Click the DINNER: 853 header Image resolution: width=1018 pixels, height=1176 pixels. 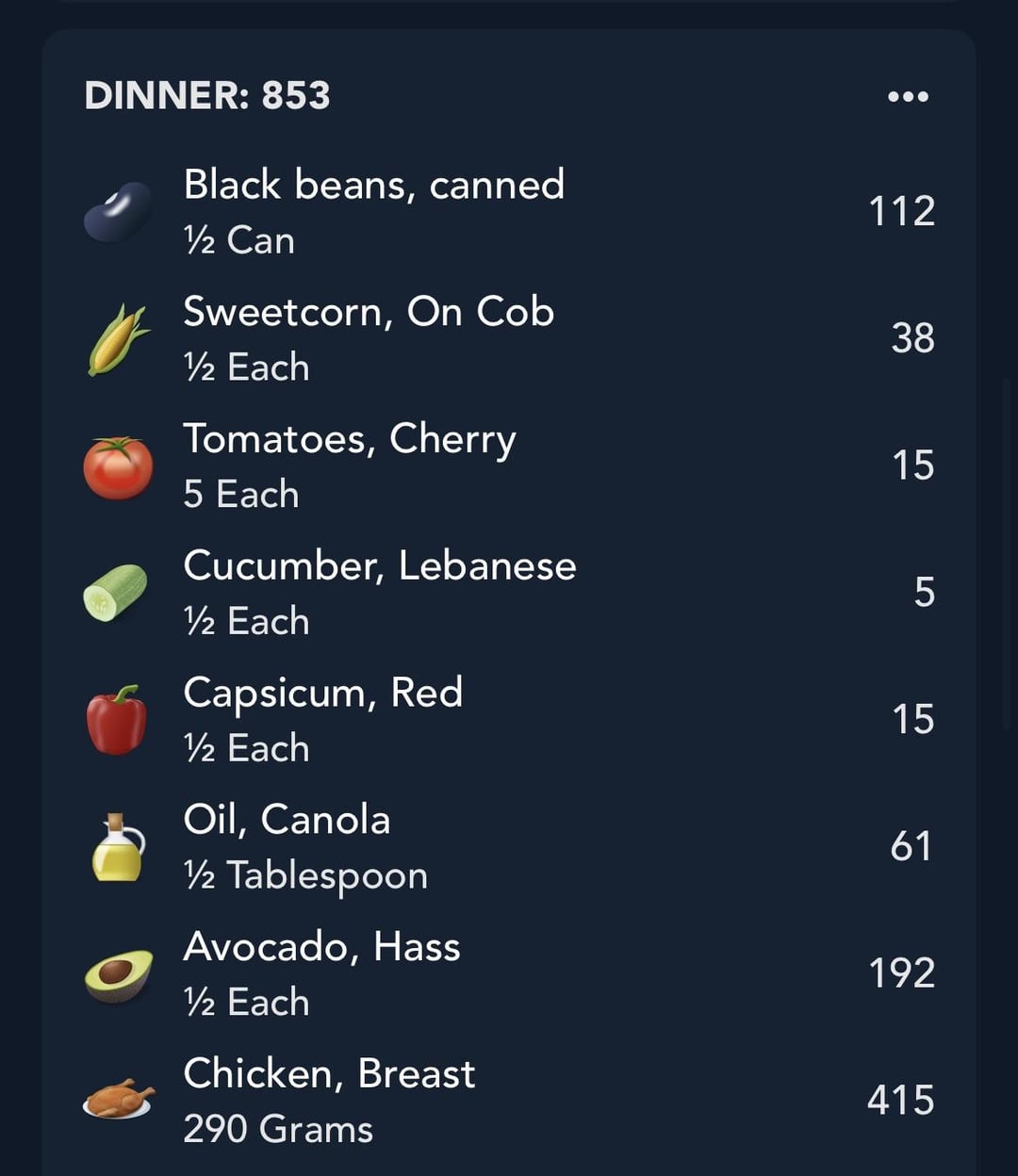click(x=207, y=95)
